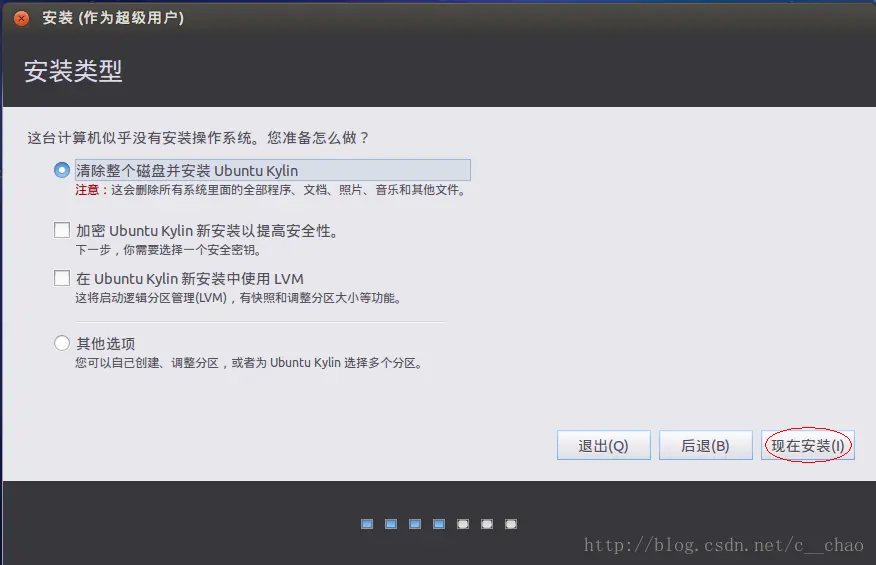Click the 下一步 security key description

pos(169,250)
